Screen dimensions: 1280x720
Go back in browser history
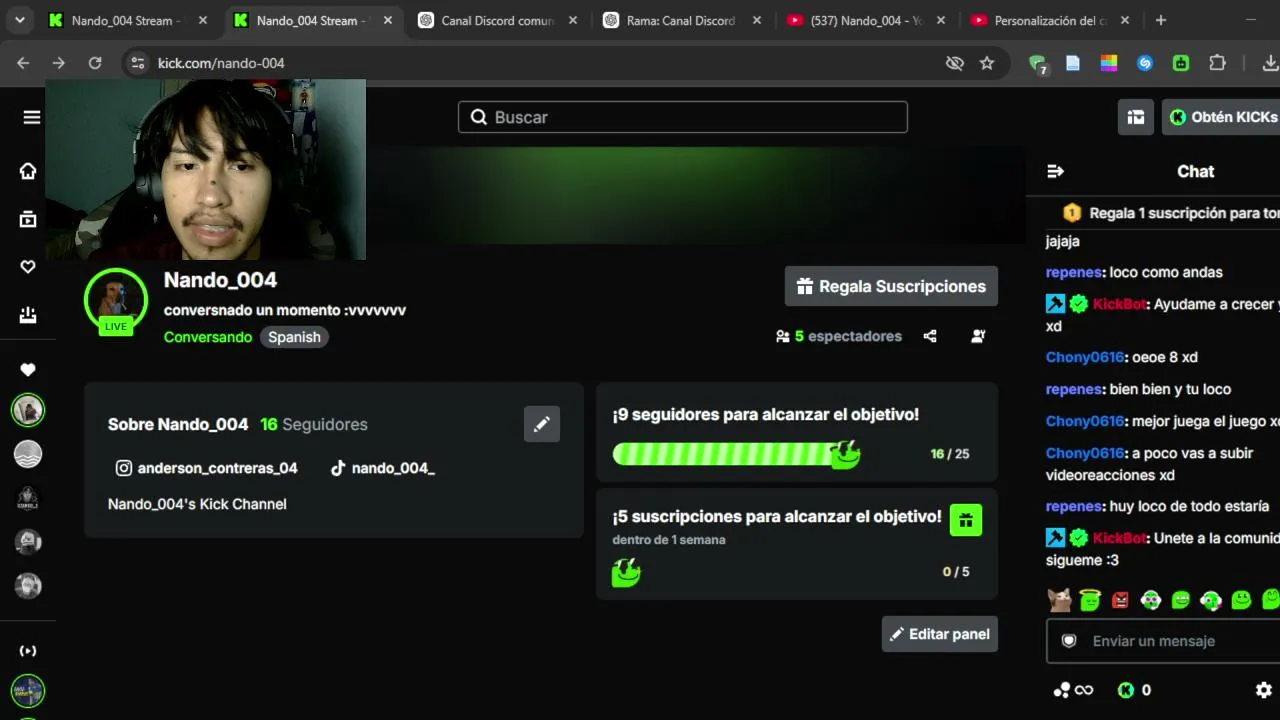(x=23, y=63)
